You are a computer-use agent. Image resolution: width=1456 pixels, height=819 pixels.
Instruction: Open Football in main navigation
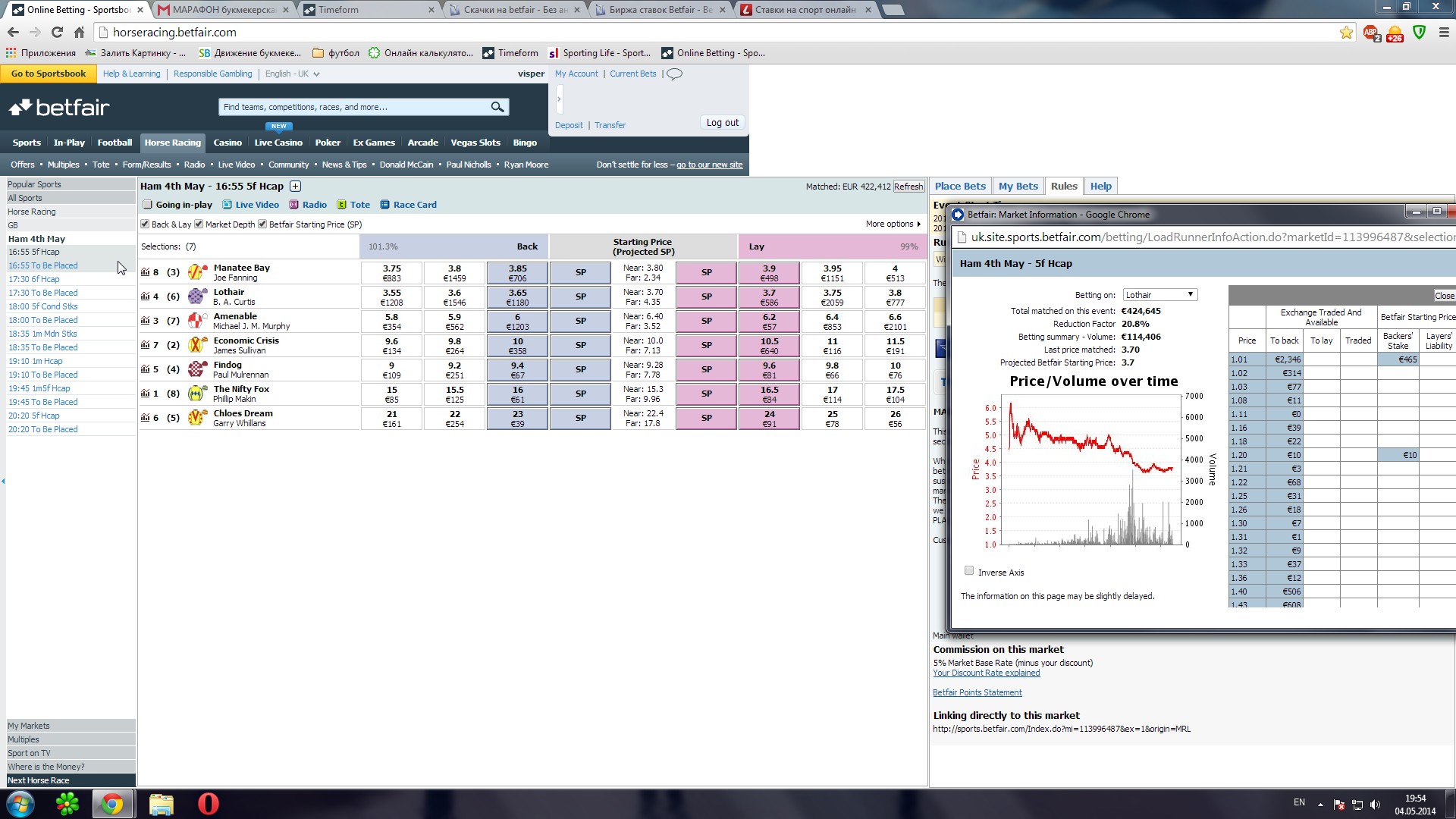115,143
